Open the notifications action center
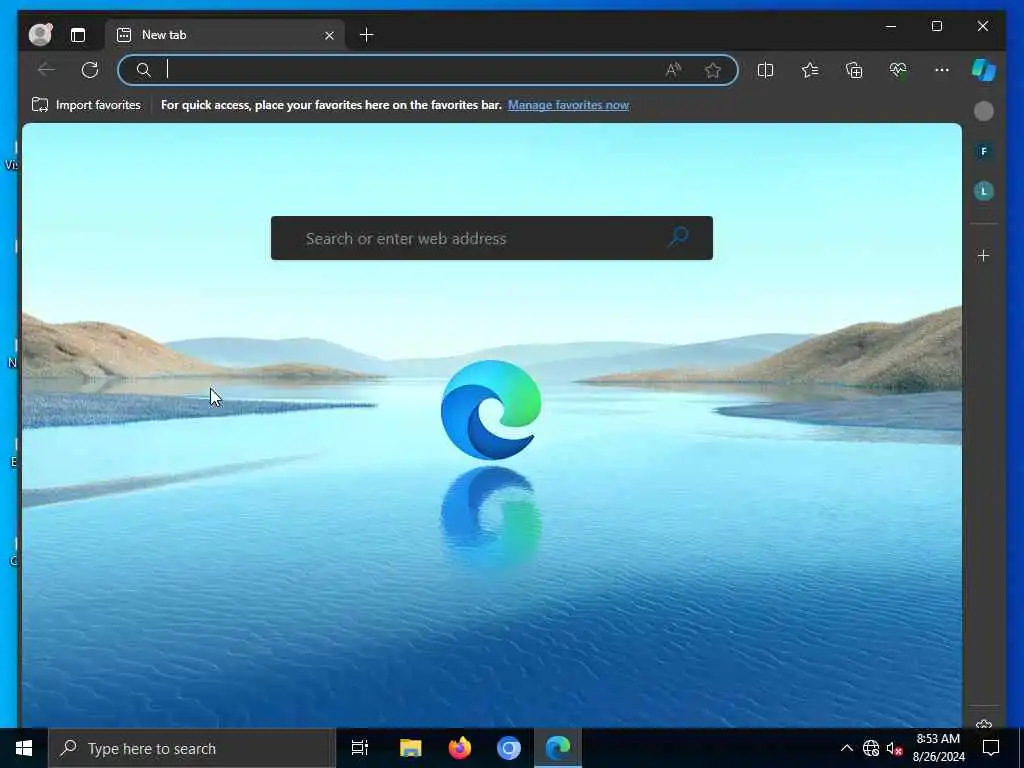This screenshot has height=768, width=1024. [x=991, y=748]
